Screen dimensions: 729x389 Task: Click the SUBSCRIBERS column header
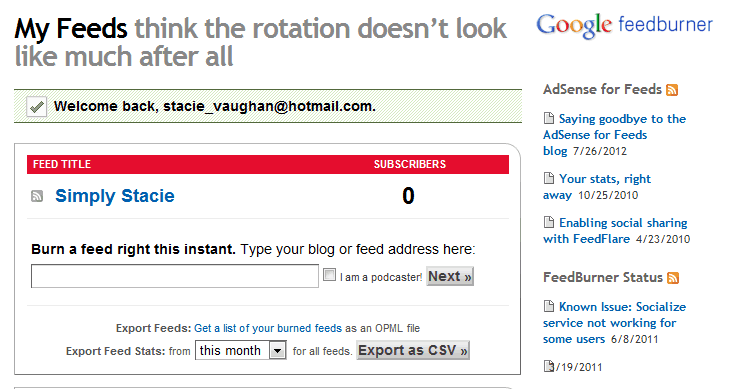(410, 164)
